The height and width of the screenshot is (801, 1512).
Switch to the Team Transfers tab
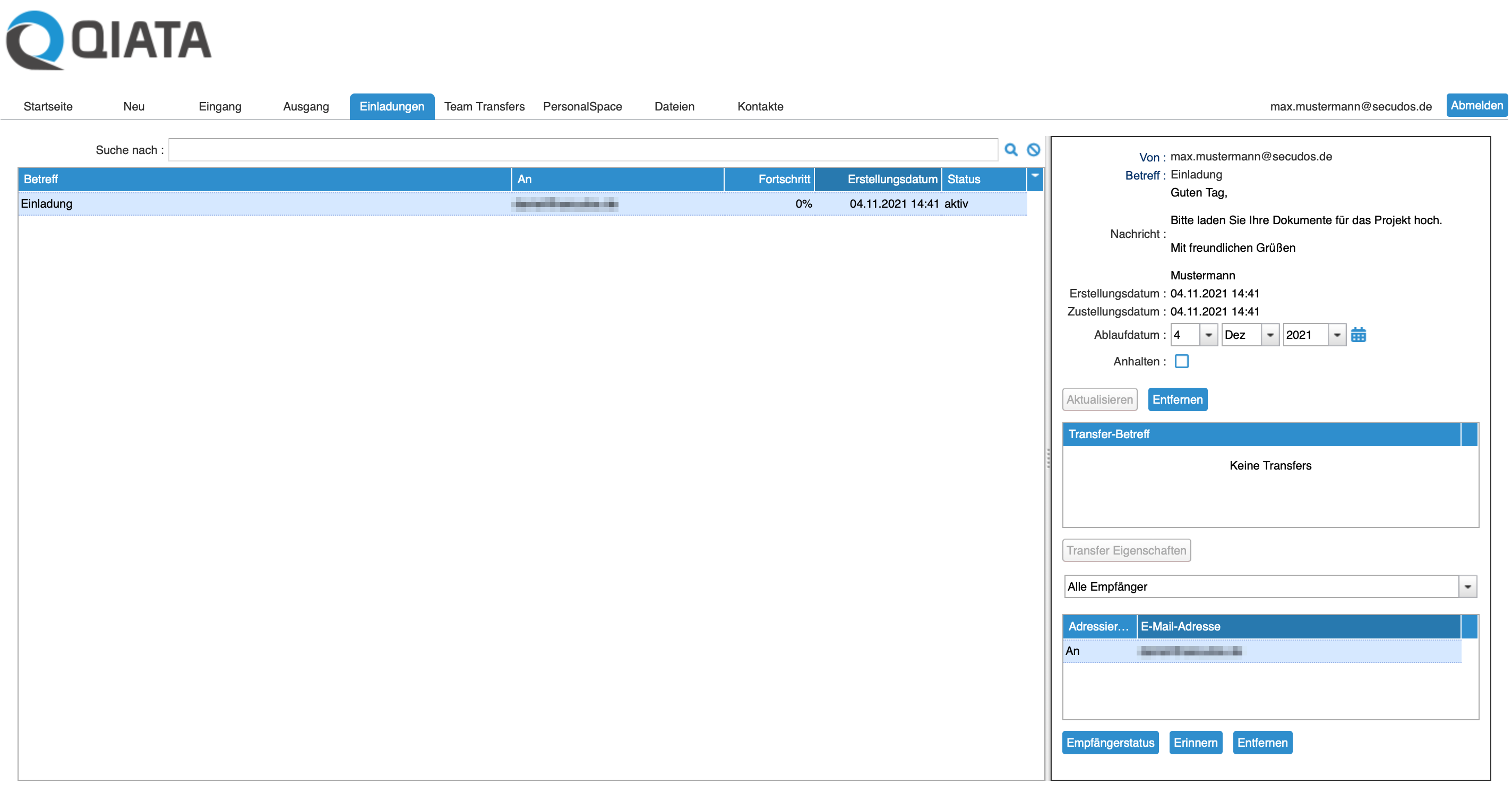point(484,106)
